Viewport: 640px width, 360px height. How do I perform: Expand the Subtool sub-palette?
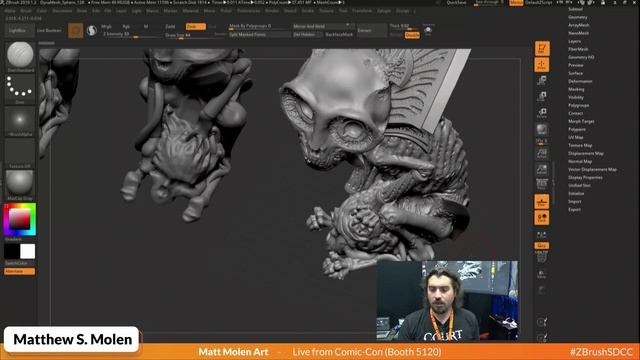click(576, 9)
